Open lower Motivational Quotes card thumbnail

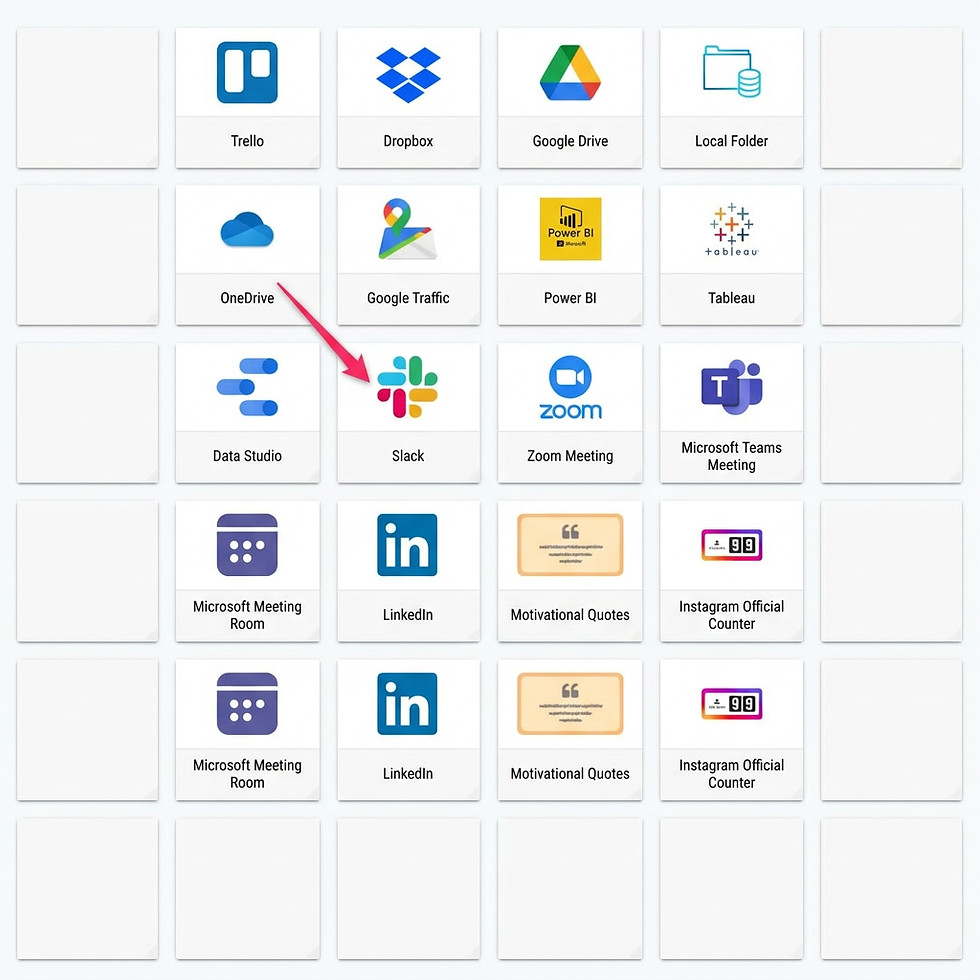[x=570, y=703]
